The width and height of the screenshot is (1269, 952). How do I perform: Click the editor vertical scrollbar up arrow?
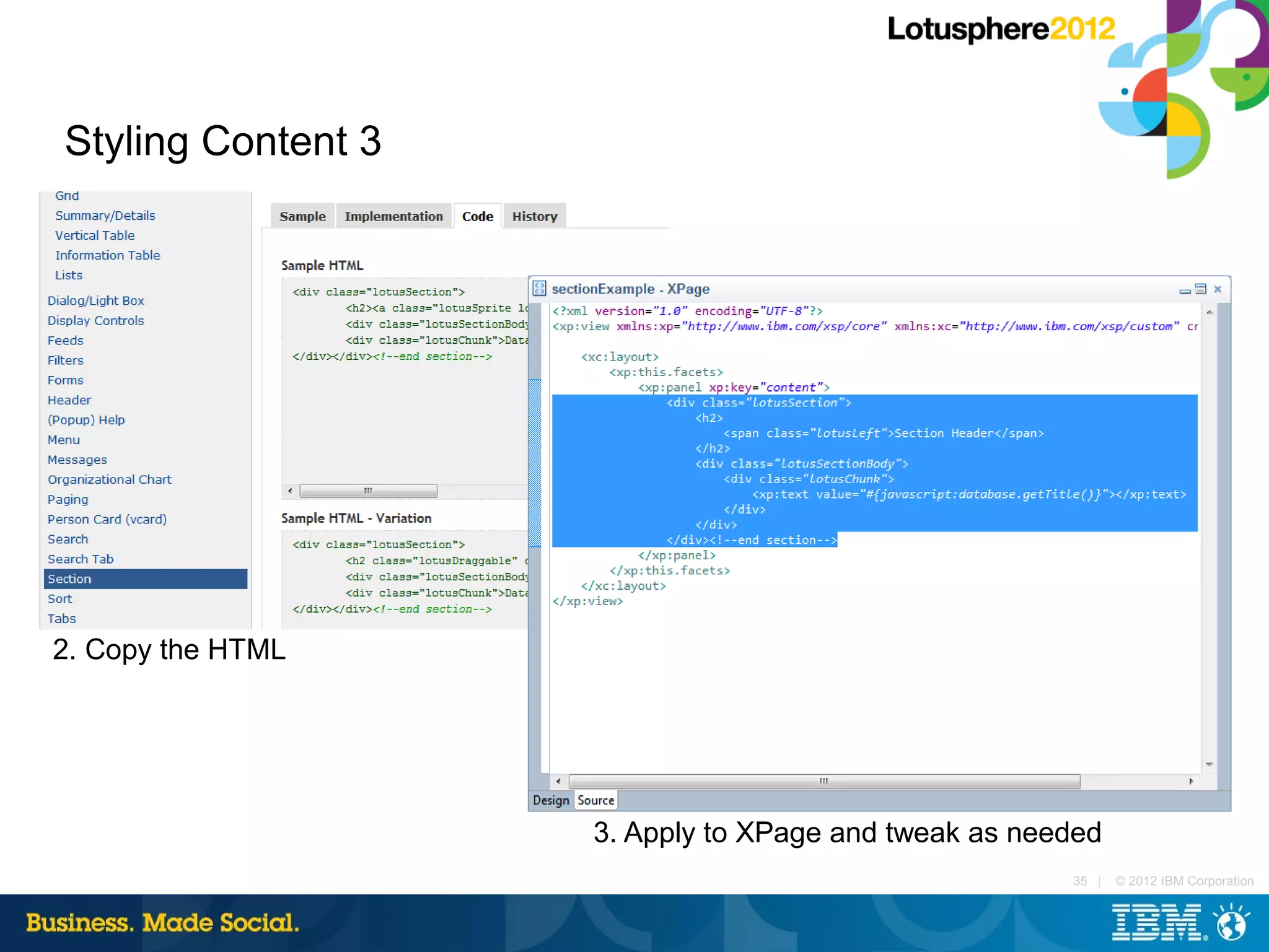[1209, 312]
